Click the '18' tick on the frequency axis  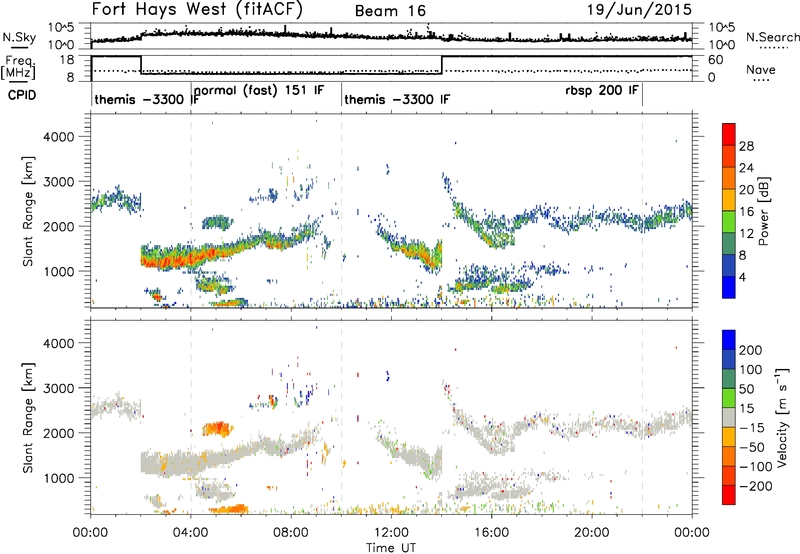click(66, 60)
